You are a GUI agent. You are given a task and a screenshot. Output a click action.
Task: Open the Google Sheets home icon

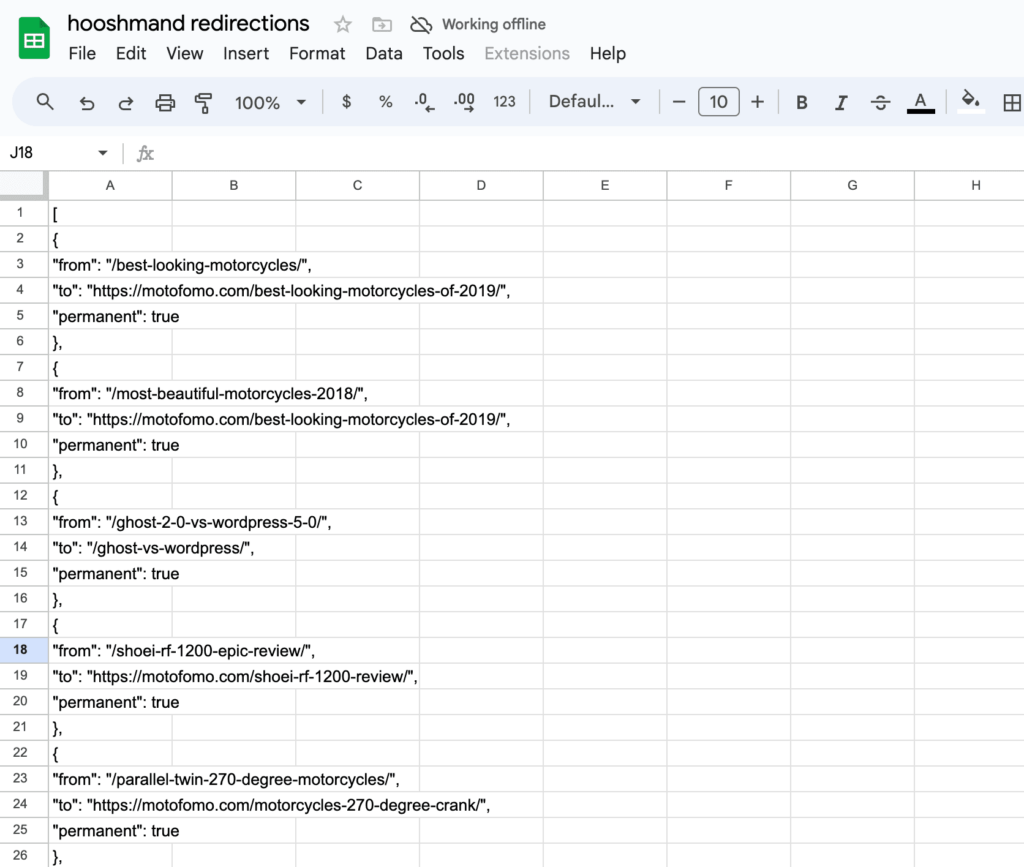coord(34,39)
